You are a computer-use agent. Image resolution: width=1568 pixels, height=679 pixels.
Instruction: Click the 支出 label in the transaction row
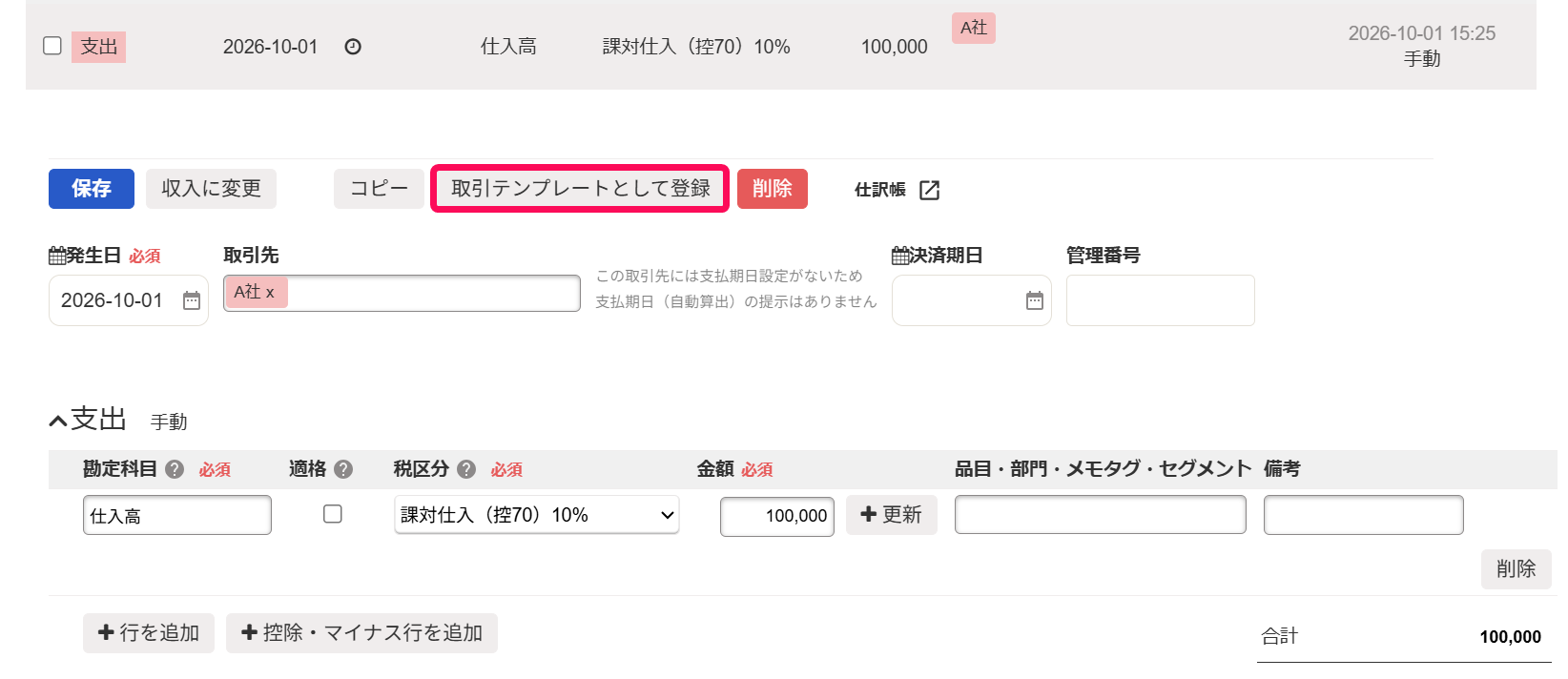pos(98,47)
